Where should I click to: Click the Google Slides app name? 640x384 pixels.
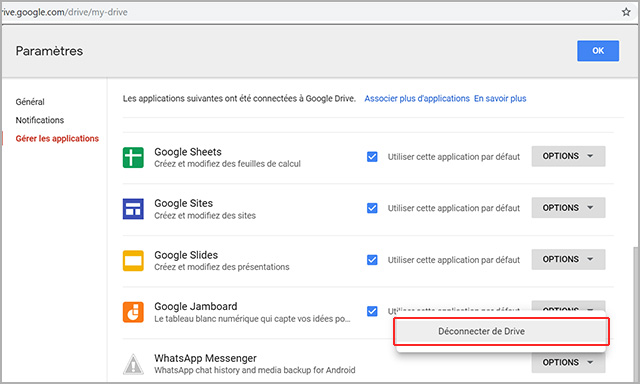(186, 255)
